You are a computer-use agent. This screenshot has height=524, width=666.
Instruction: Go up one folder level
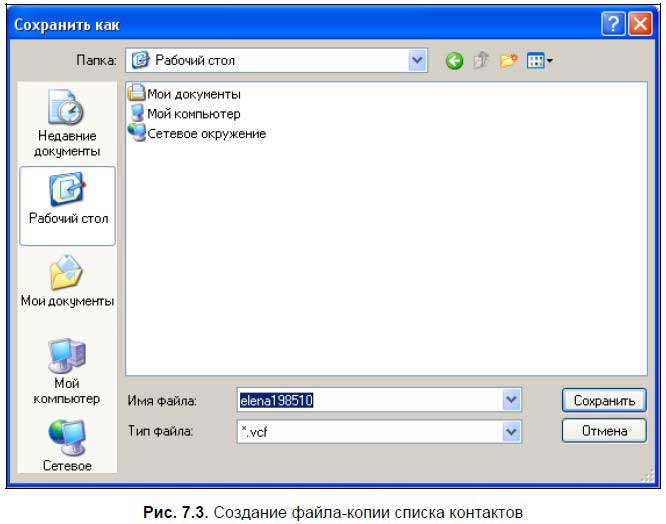[x=482, y=61]
